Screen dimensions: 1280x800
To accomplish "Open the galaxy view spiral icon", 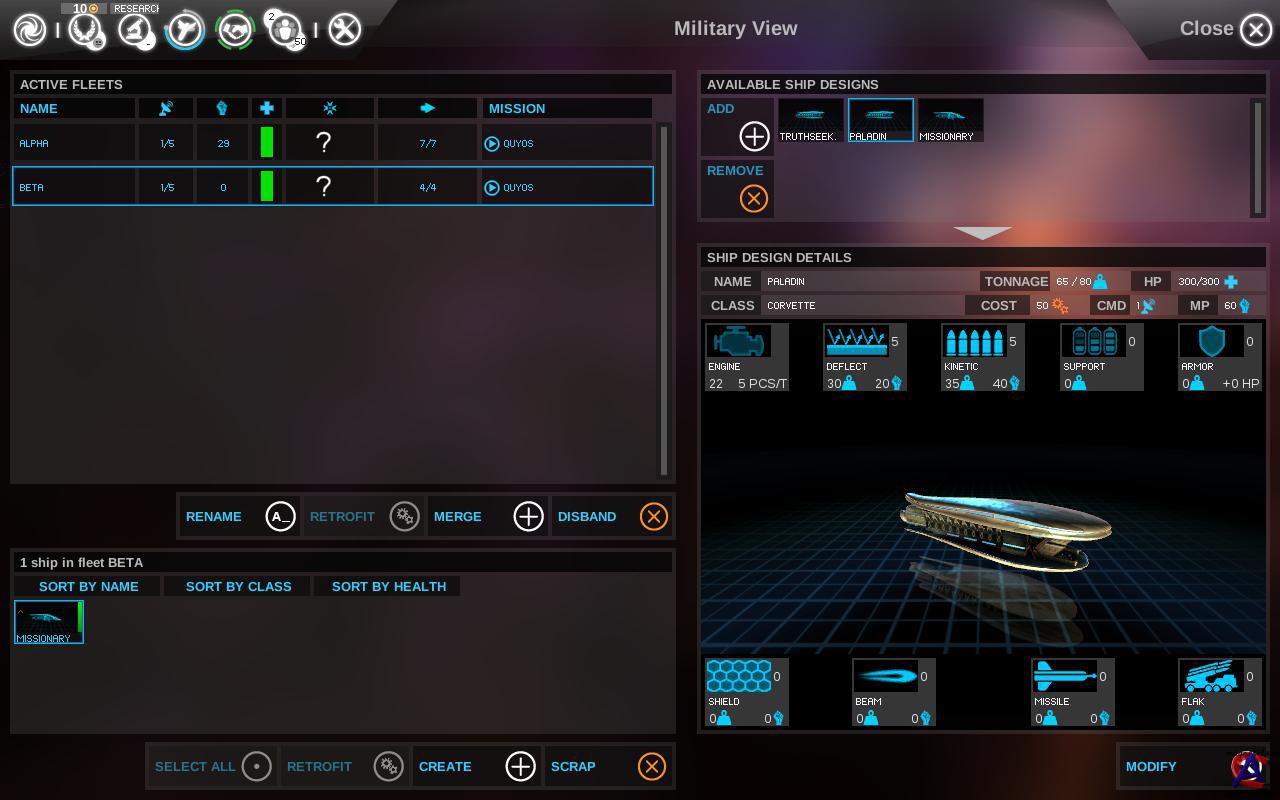I will [30, 30].
